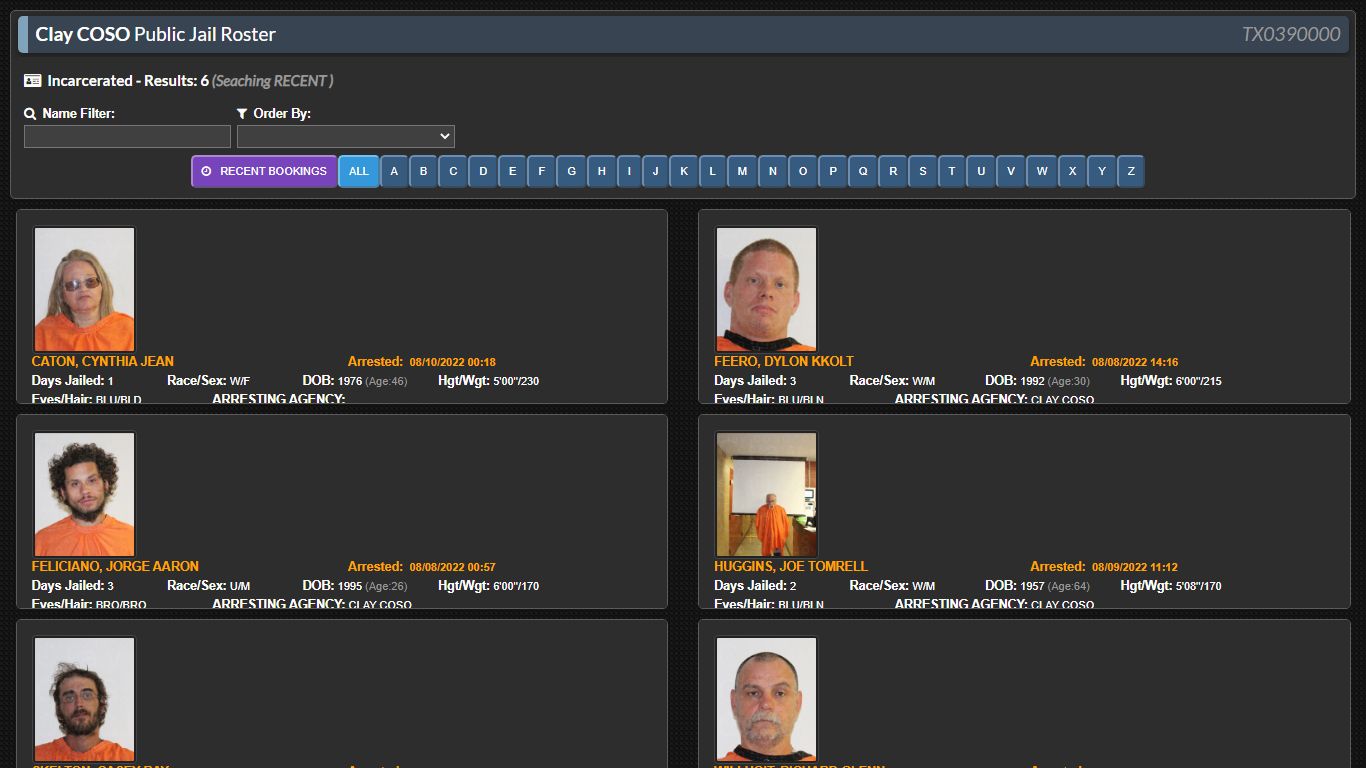Open Joe Tomrell Huggins' photo thumbnail

tap(766, 494)
